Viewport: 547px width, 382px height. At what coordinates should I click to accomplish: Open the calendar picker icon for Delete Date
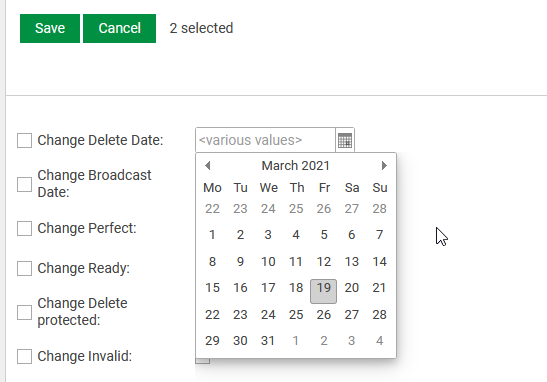coord(345,140)
